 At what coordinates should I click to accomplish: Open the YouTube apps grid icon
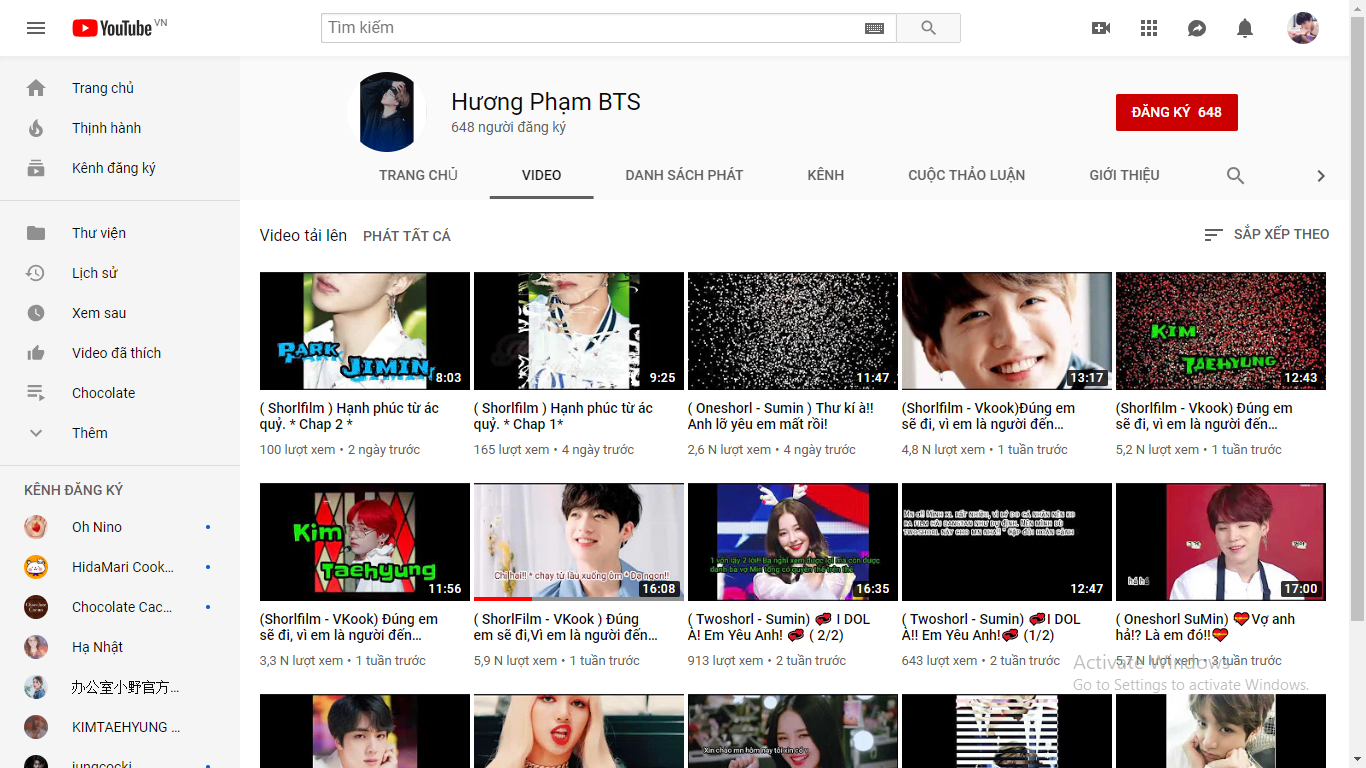pyautogui.click(x=1149, y=28)
